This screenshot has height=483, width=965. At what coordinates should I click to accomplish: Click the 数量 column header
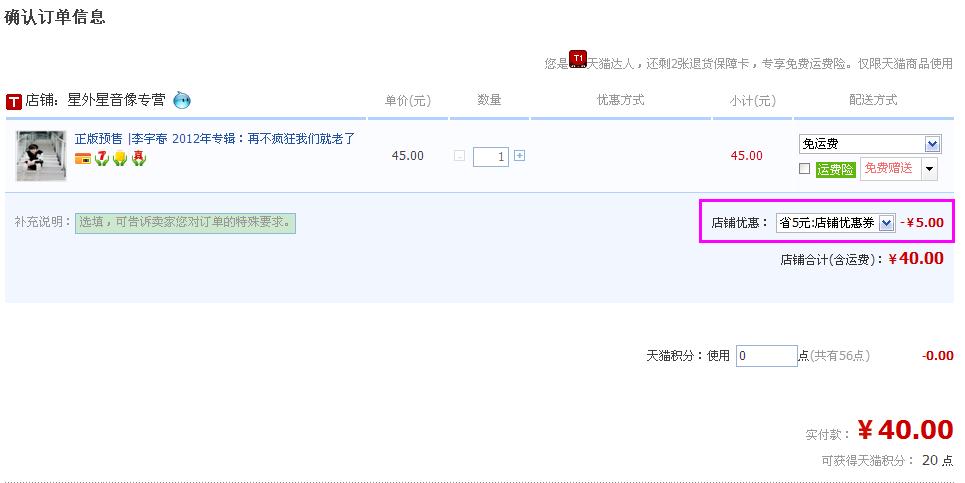tap(489, 100)
